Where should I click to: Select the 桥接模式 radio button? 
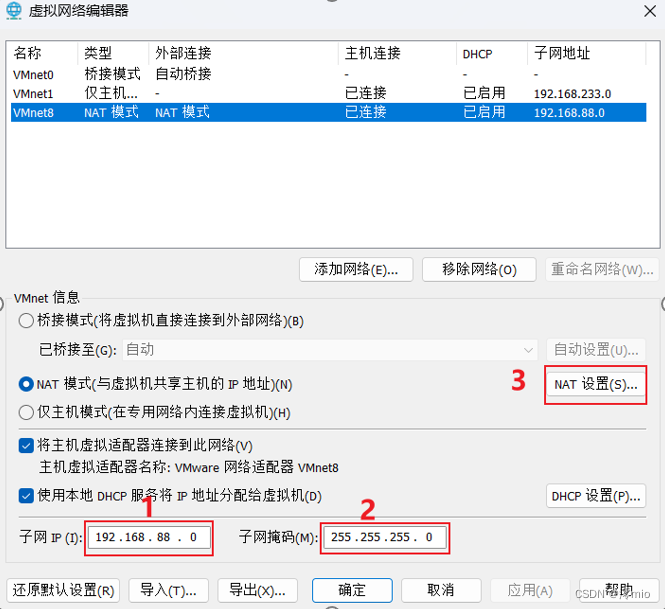pyautogui.click(x=26, y=320)
